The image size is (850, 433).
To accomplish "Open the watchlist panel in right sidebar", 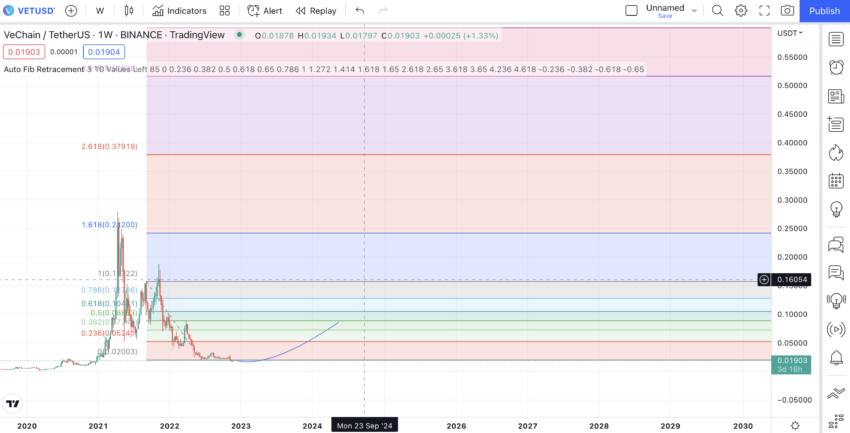I will click(836, 39).
